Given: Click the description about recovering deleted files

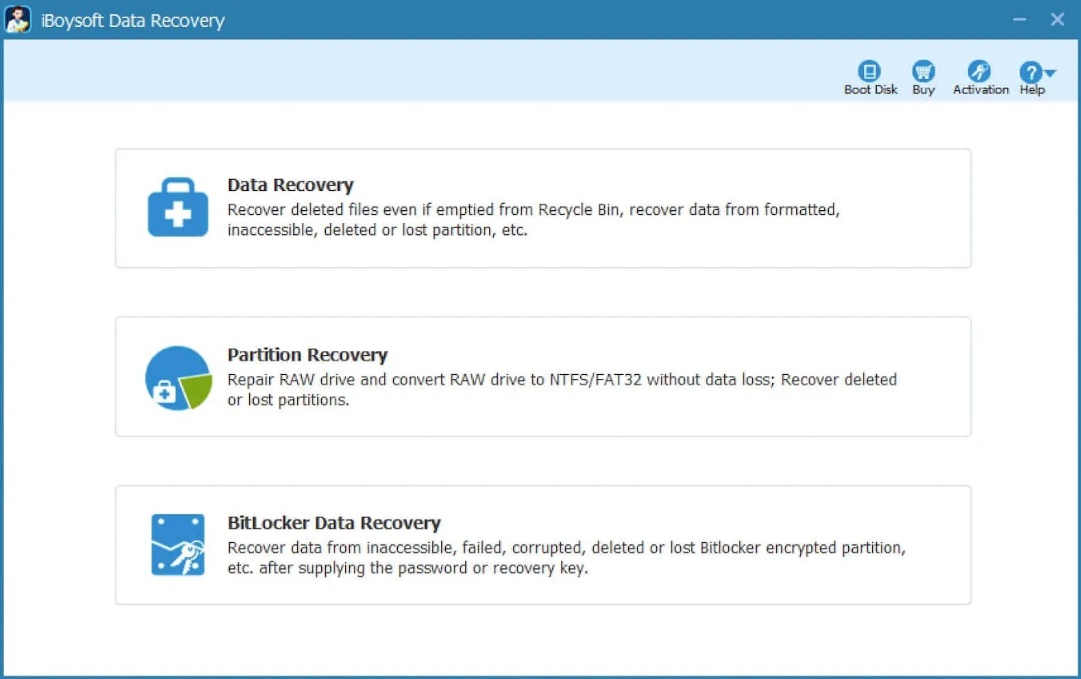Looking at the screenshot, I should point(533,220).
